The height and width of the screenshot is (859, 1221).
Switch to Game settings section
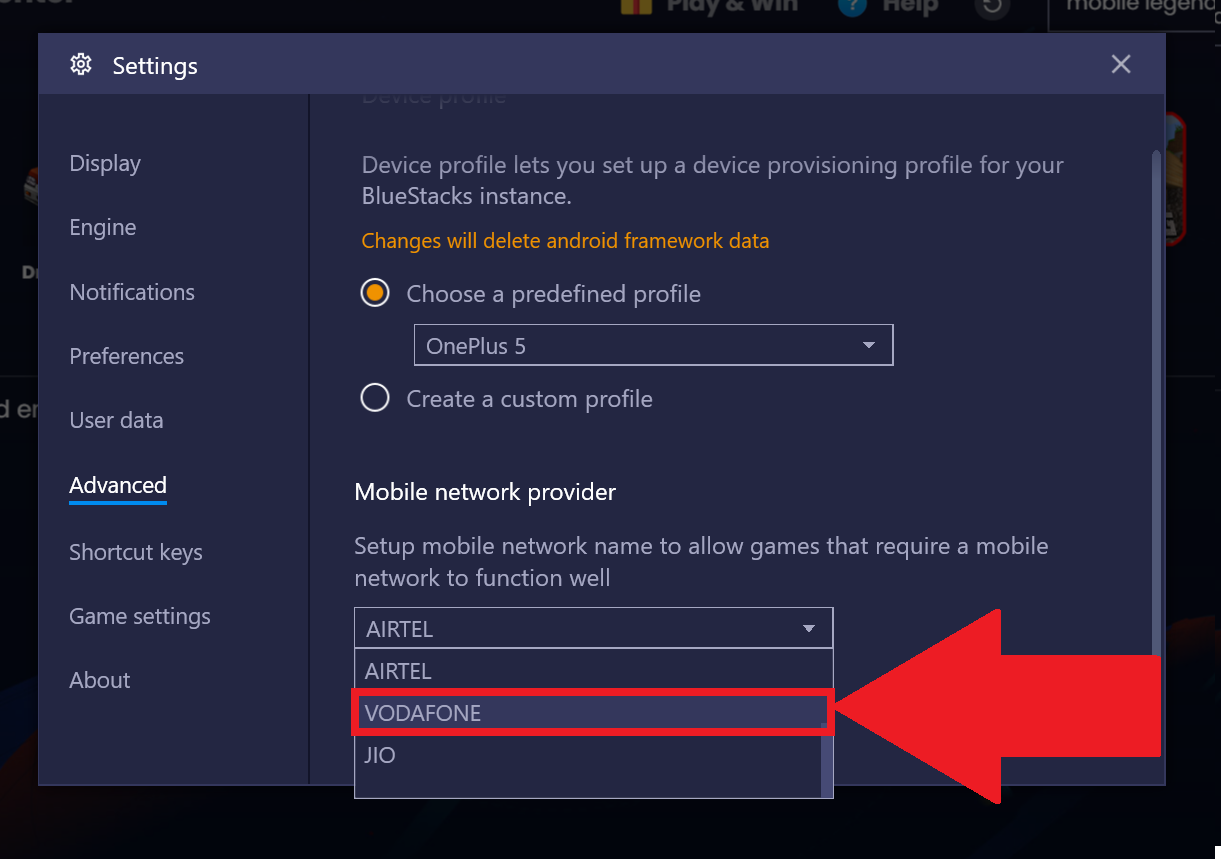pos(140,616)
